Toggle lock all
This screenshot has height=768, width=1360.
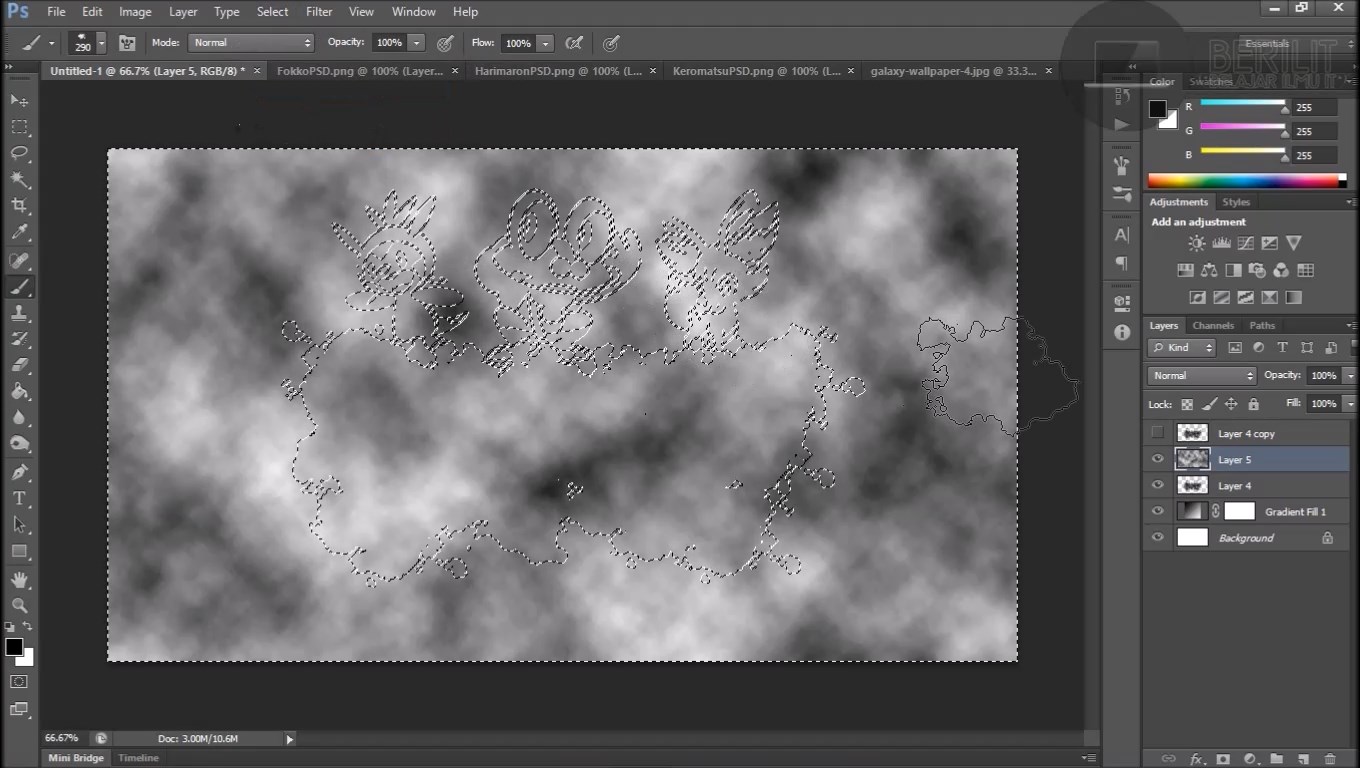point(1253,404)
